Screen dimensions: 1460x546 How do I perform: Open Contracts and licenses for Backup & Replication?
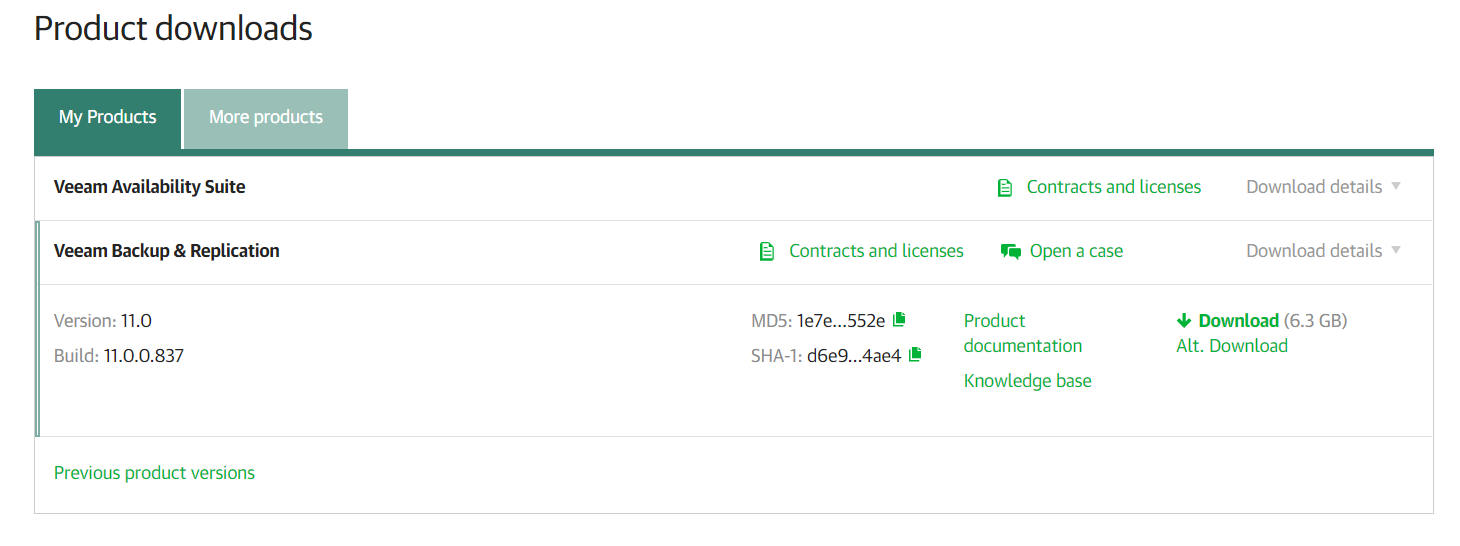876,251
